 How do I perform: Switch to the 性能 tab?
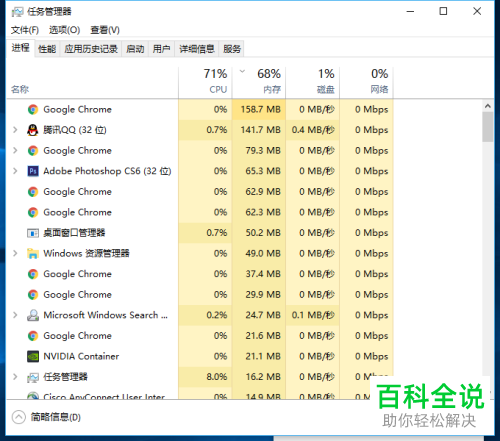47,49
